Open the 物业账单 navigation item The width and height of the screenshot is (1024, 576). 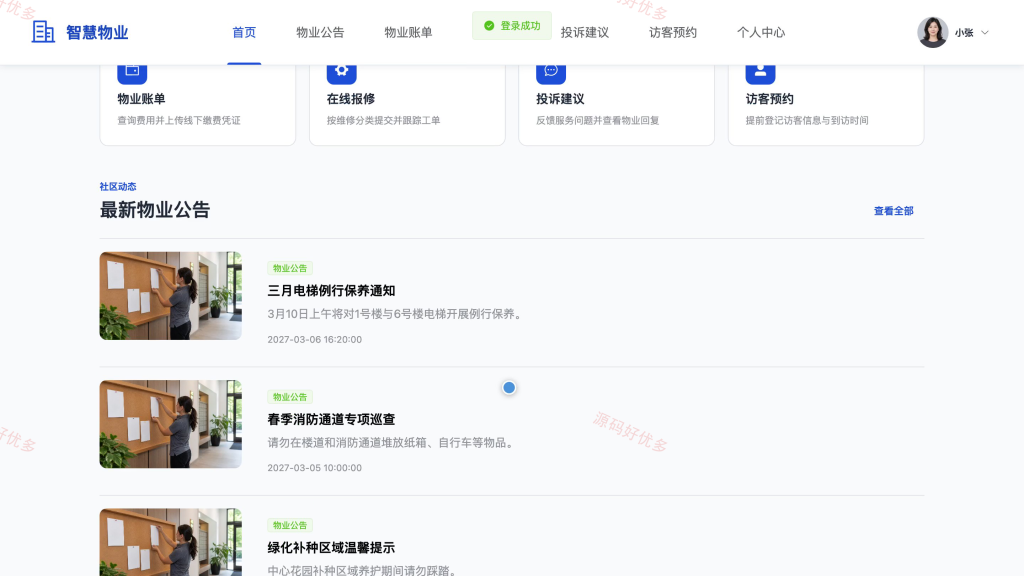(408, 32)
